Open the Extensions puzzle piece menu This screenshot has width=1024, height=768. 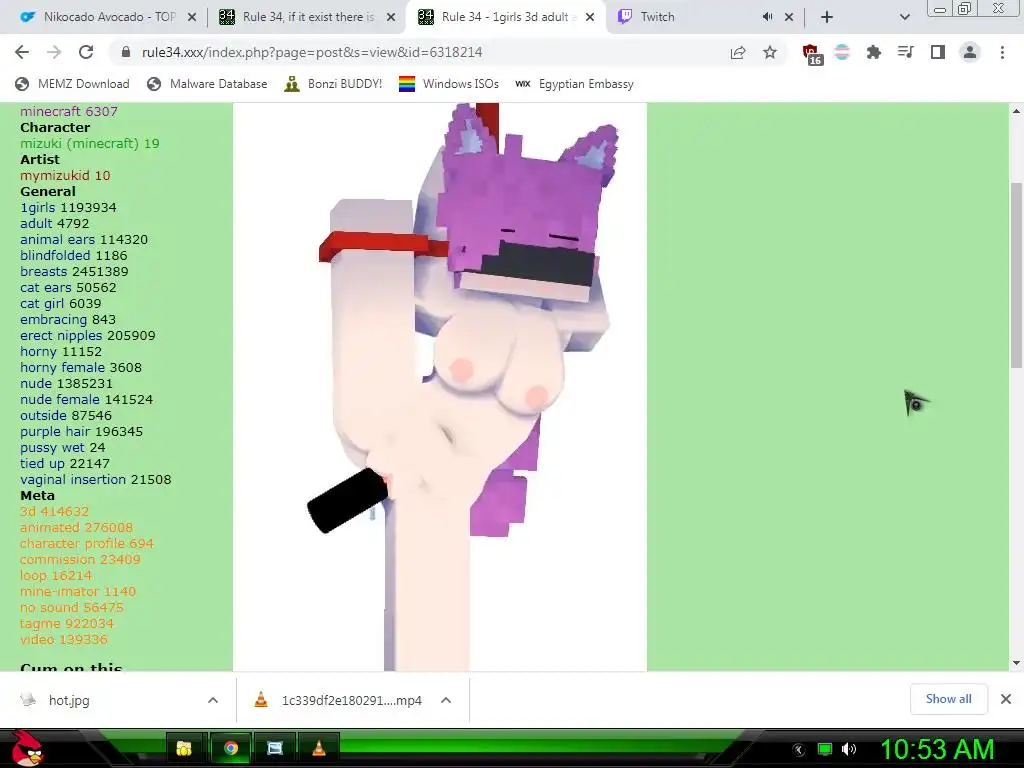(x=873, y=52)
